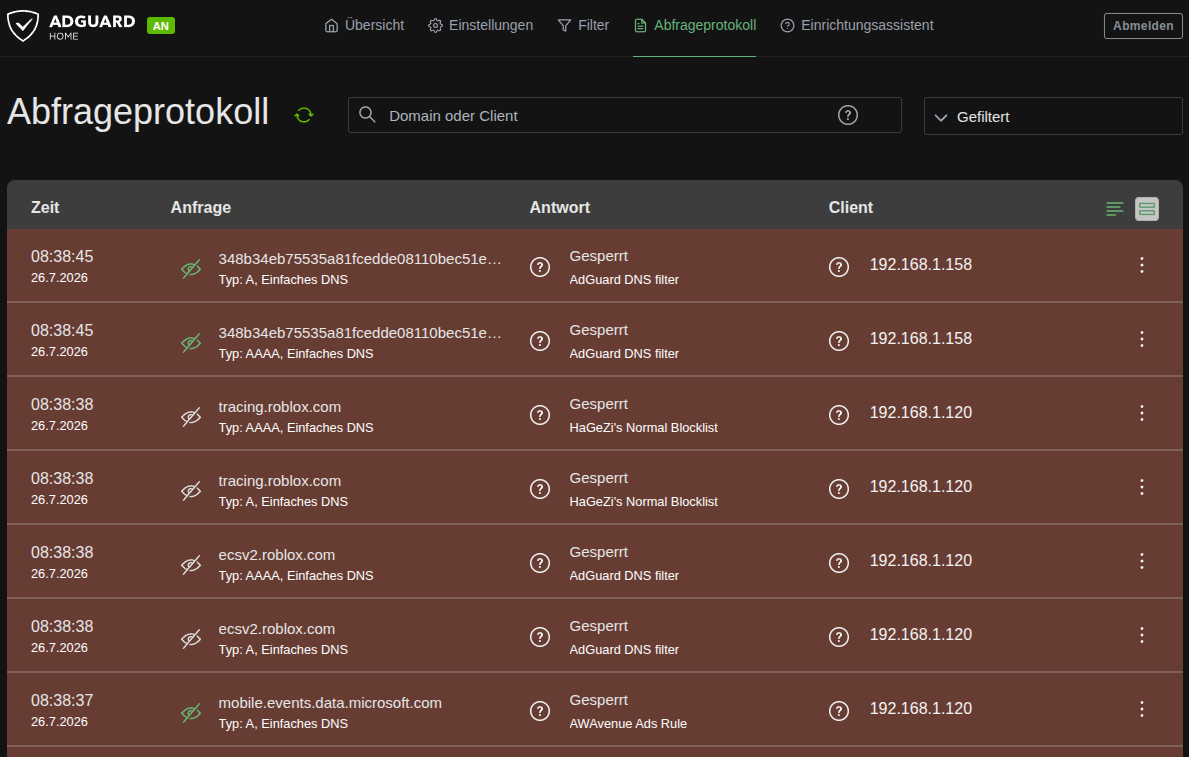Click the green AN status badge

tap(161, 26)
